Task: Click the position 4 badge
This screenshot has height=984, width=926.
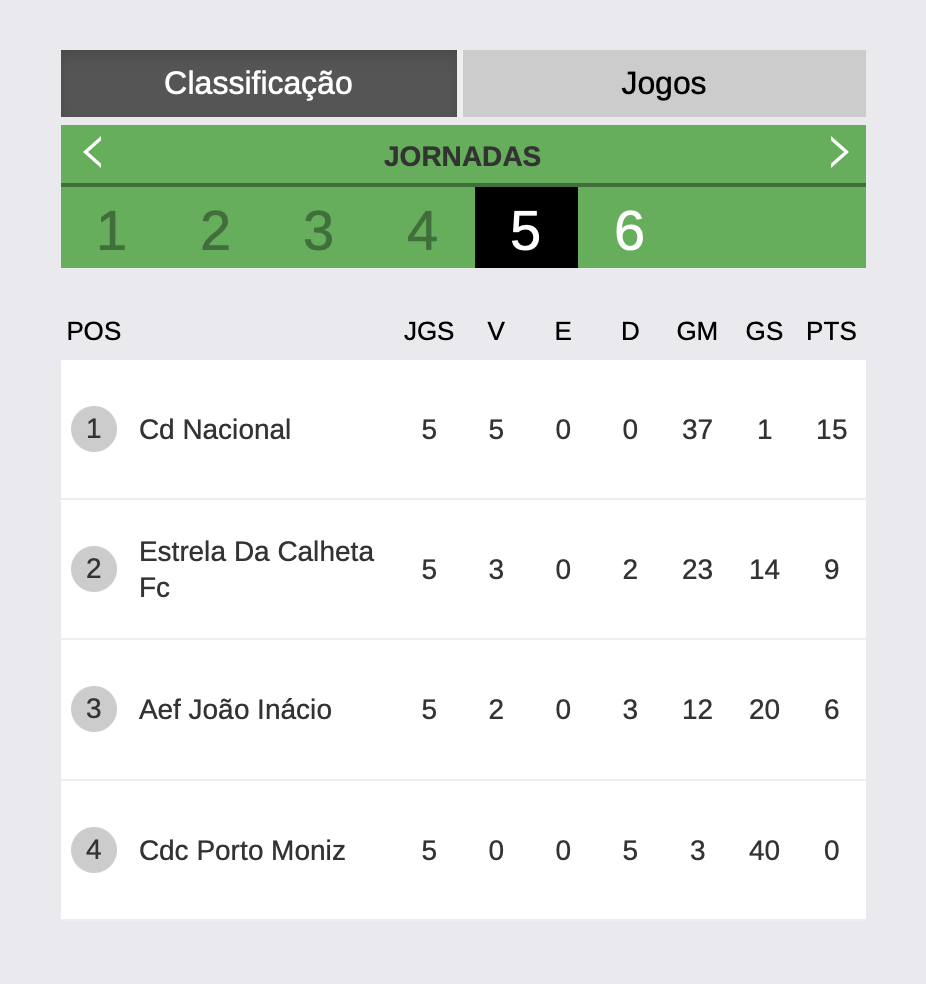Action: (x=94, y=850)
